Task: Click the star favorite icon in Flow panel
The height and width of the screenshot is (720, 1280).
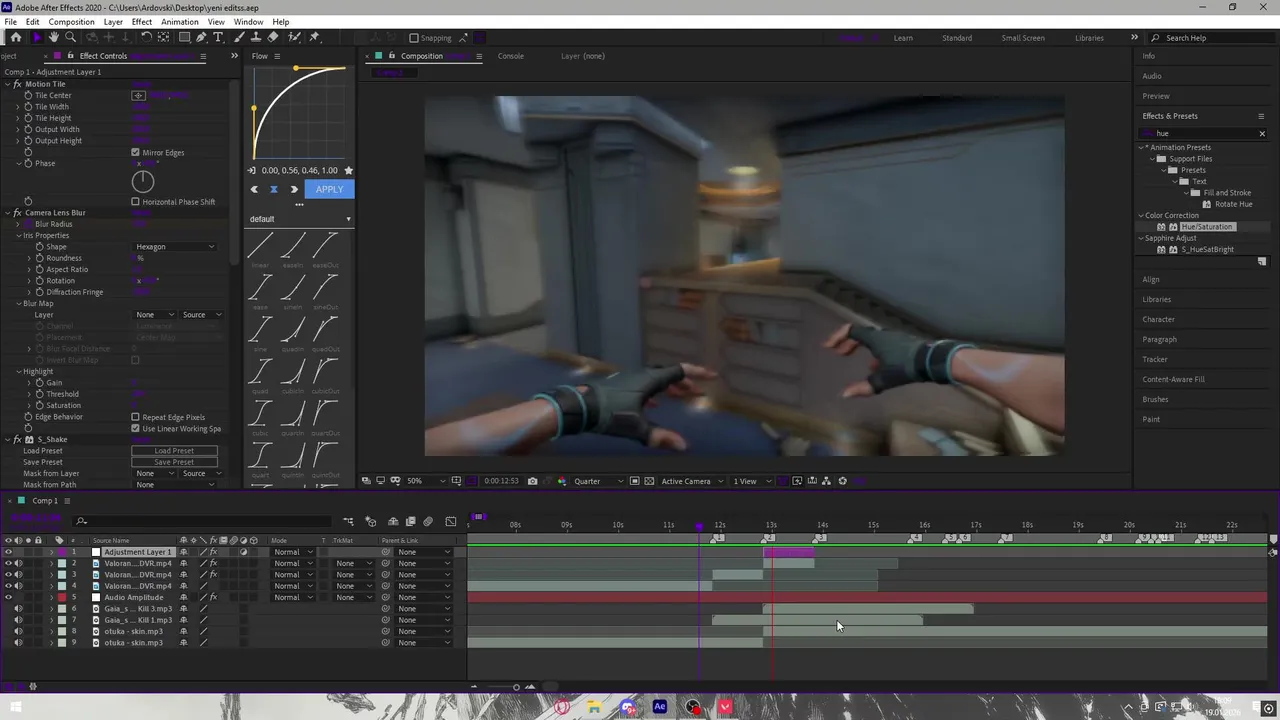Action: click(x=348, y=170)
